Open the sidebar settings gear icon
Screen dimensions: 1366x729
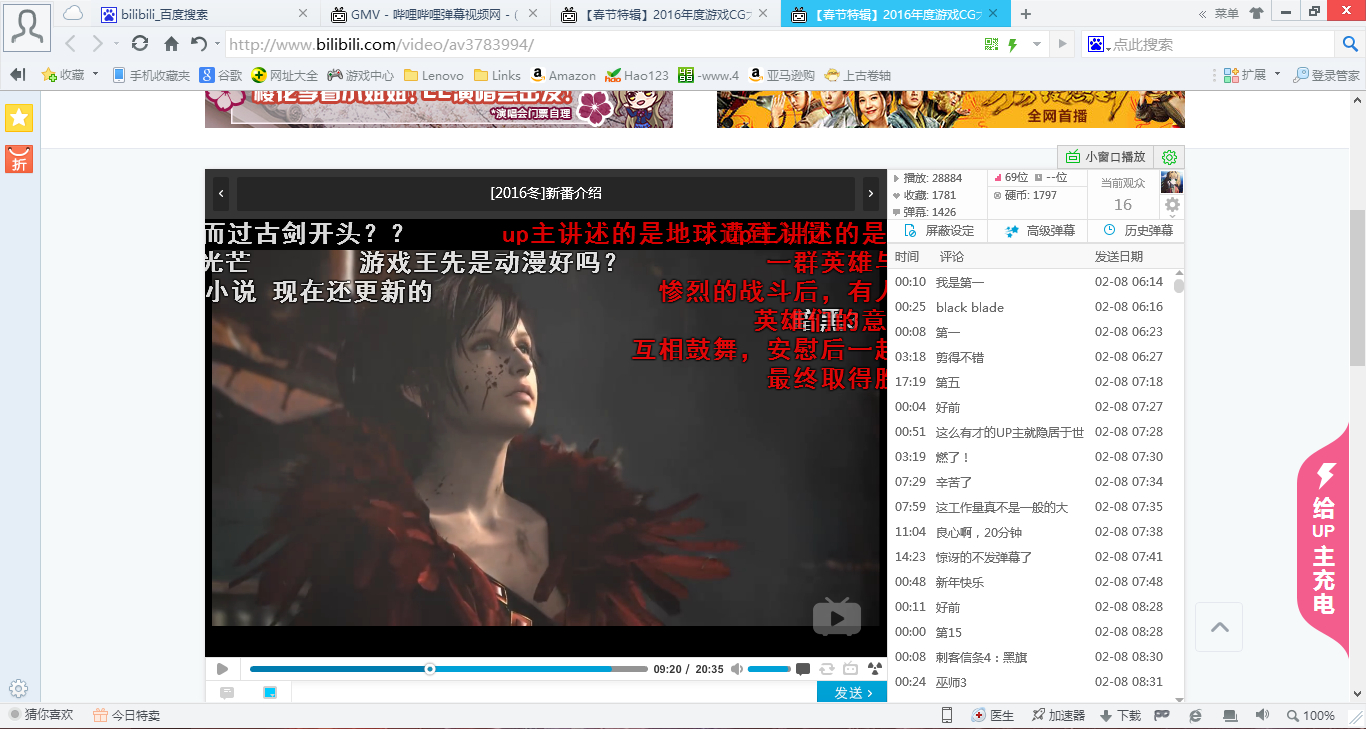coord(18,688)
